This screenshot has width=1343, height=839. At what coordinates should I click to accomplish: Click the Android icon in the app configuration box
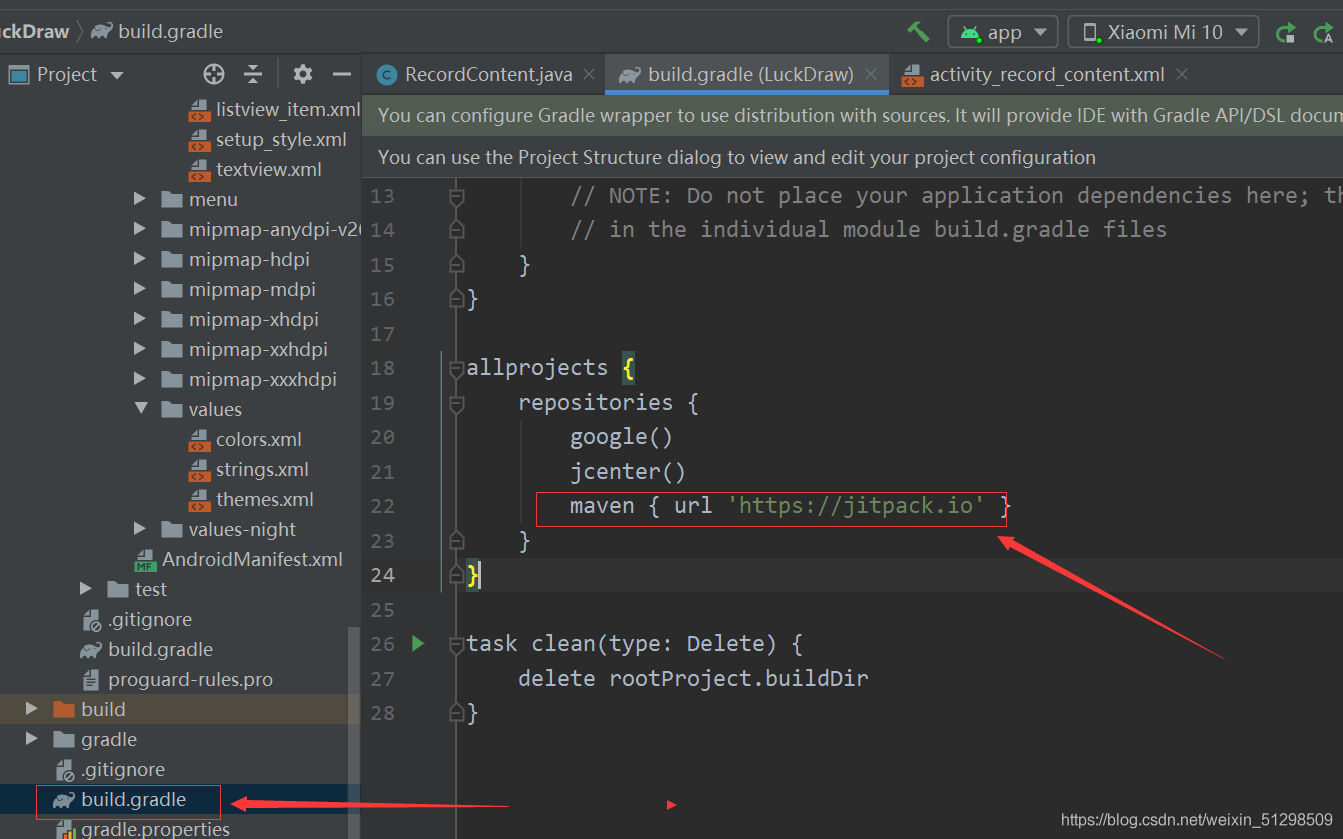click(x=969, y=32)
